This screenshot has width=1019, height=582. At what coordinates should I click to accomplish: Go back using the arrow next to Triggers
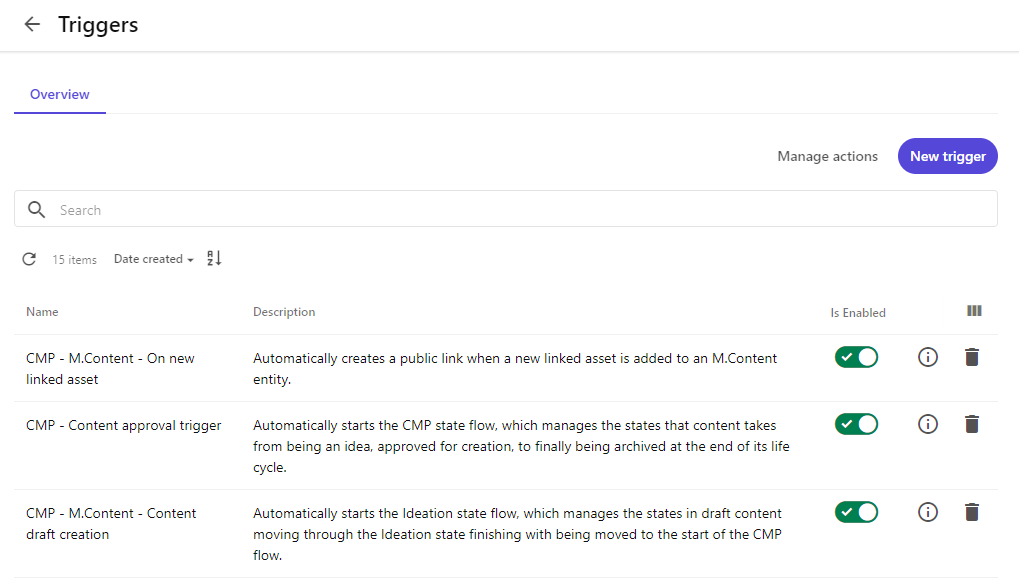click(32, 25)
